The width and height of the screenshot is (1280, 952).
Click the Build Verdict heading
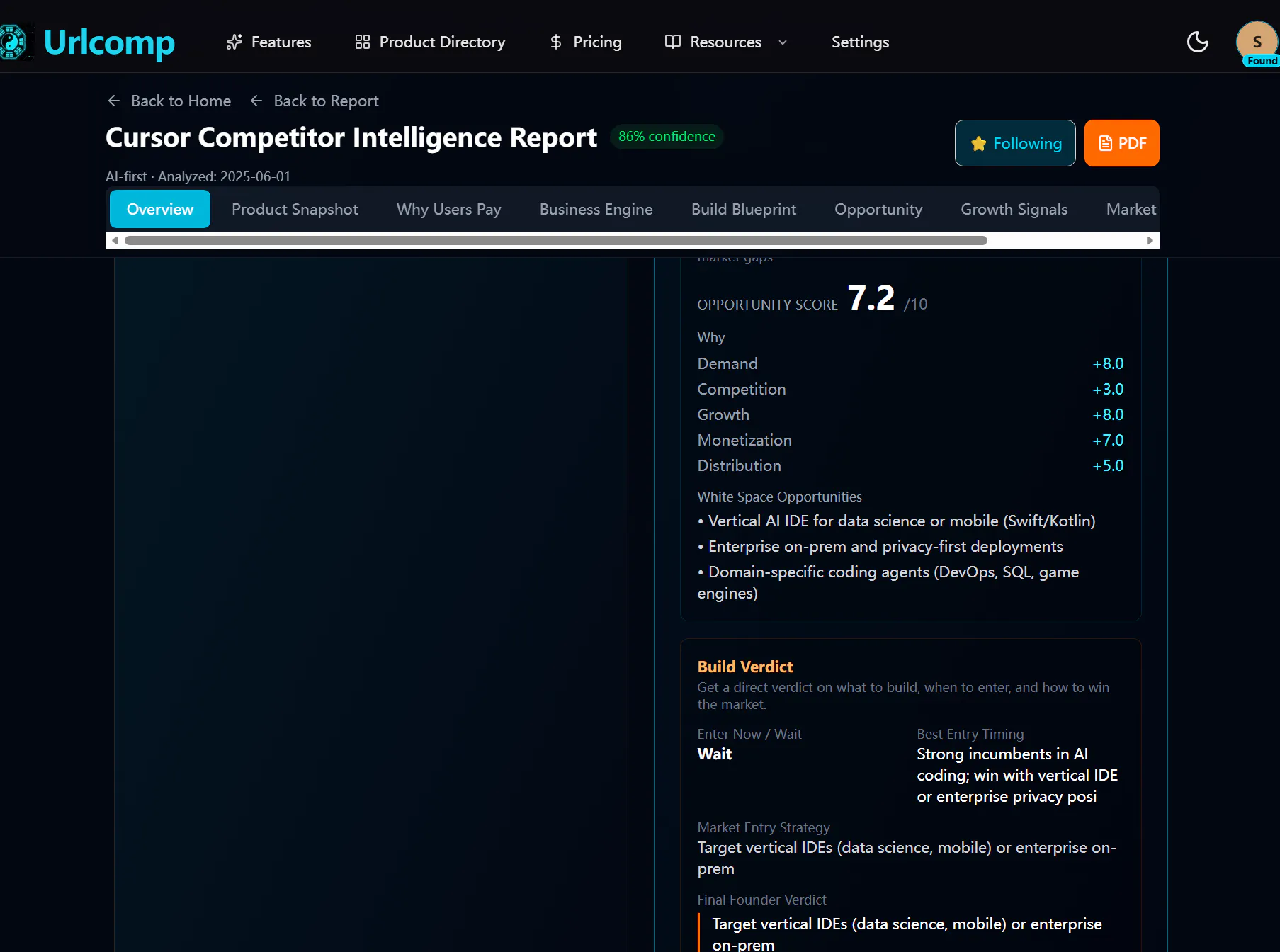coord(745,667)
